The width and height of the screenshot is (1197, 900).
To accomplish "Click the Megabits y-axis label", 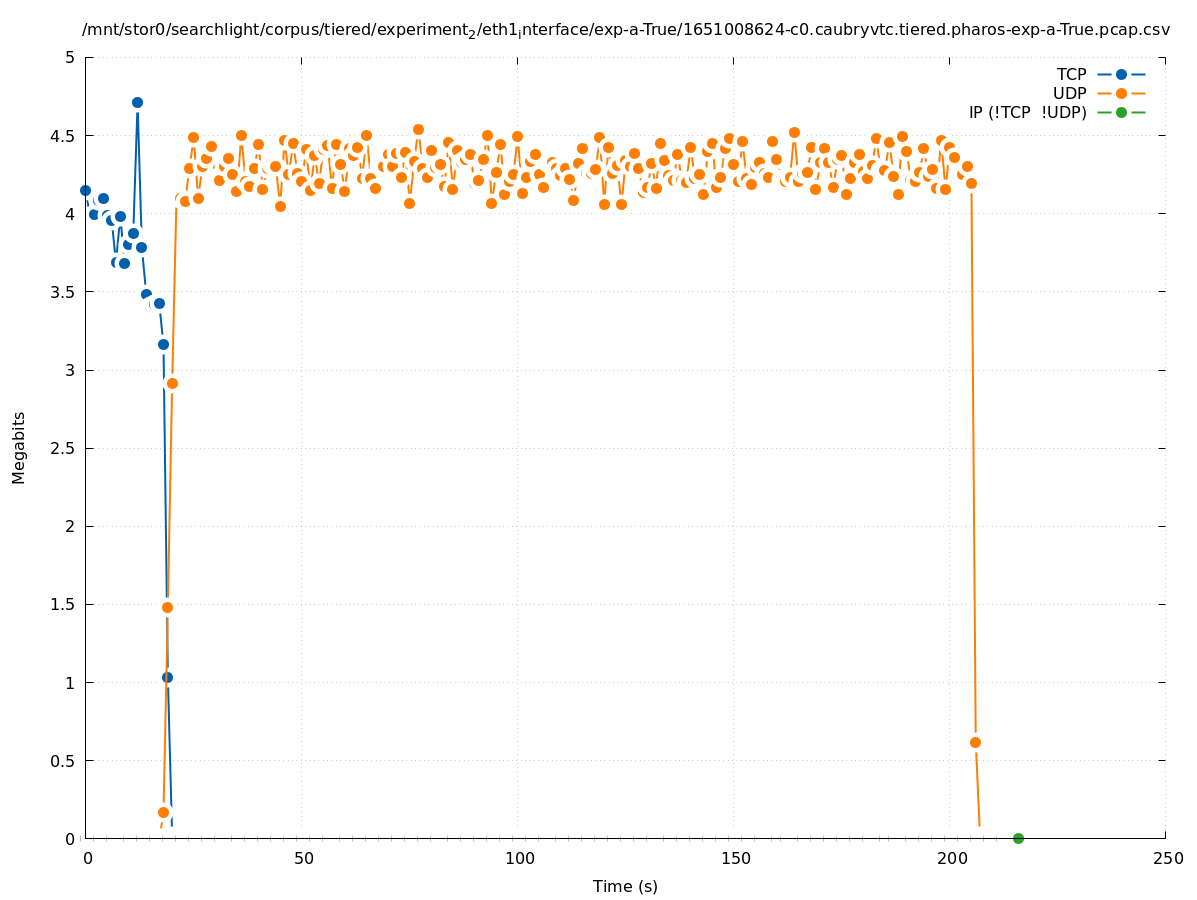I will coord(19,447).
